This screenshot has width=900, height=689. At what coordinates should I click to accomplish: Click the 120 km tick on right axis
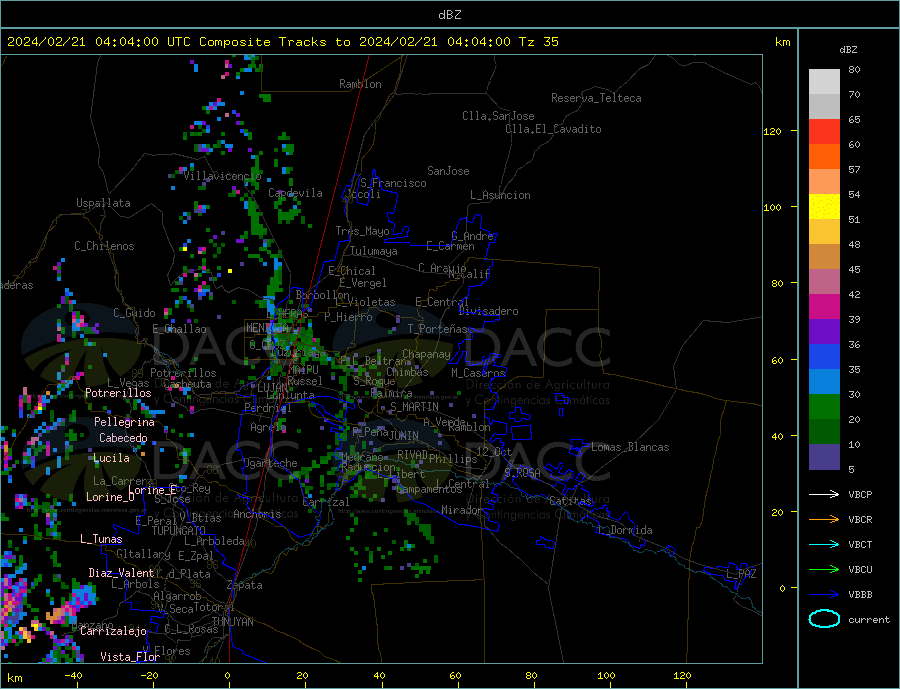(773, 131)
